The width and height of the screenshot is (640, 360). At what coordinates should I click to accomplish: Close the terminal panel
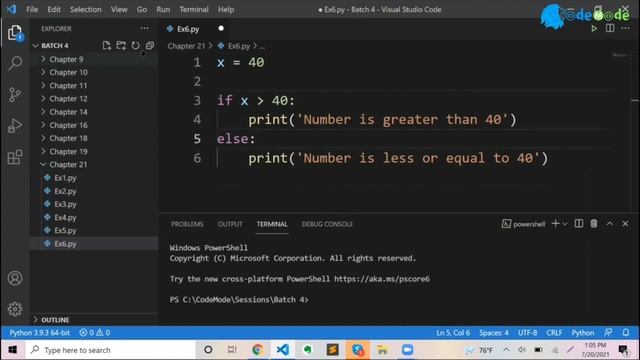(625, 224)
